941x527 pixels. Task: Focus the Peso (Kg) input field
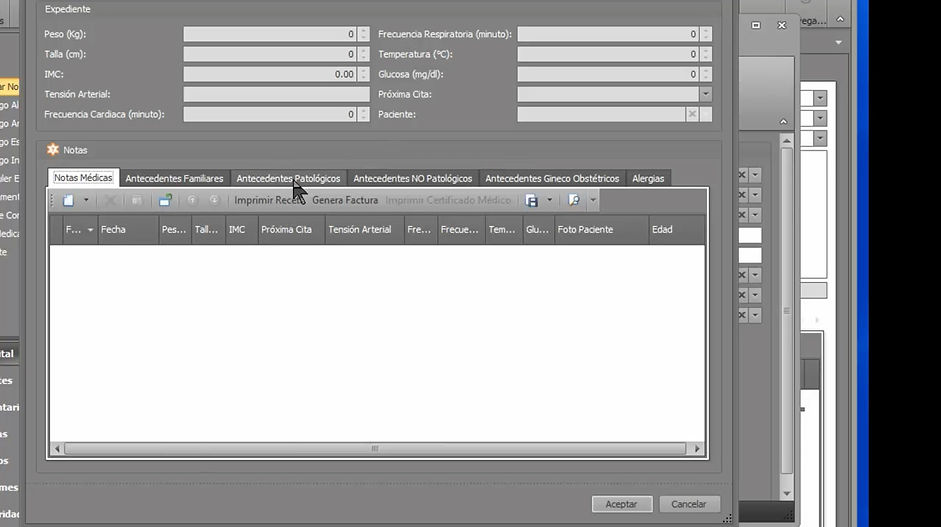pyautogui.click(x=270, y=34)
